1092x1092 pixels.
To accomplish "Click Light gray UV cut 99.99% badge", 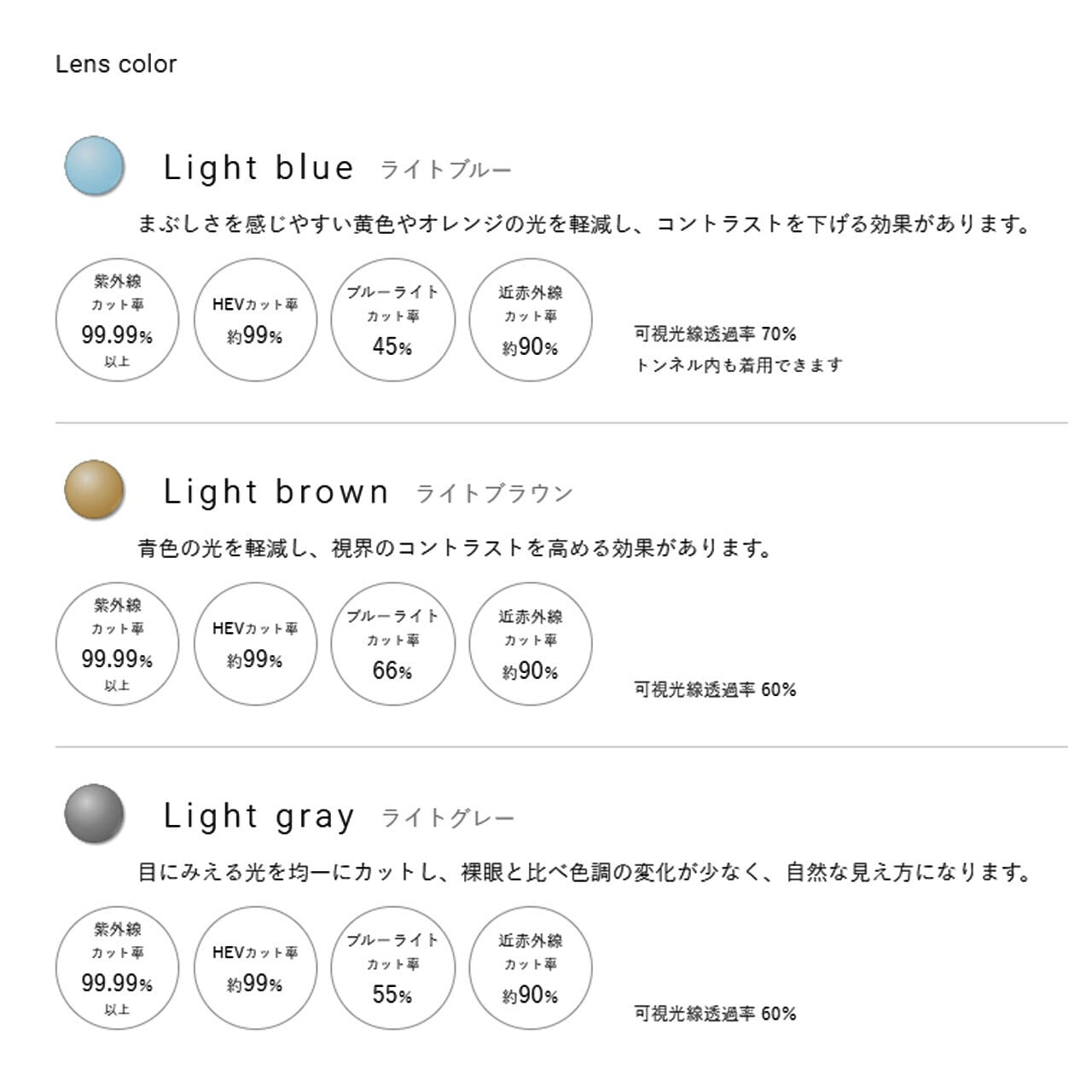I will point(117,968).
